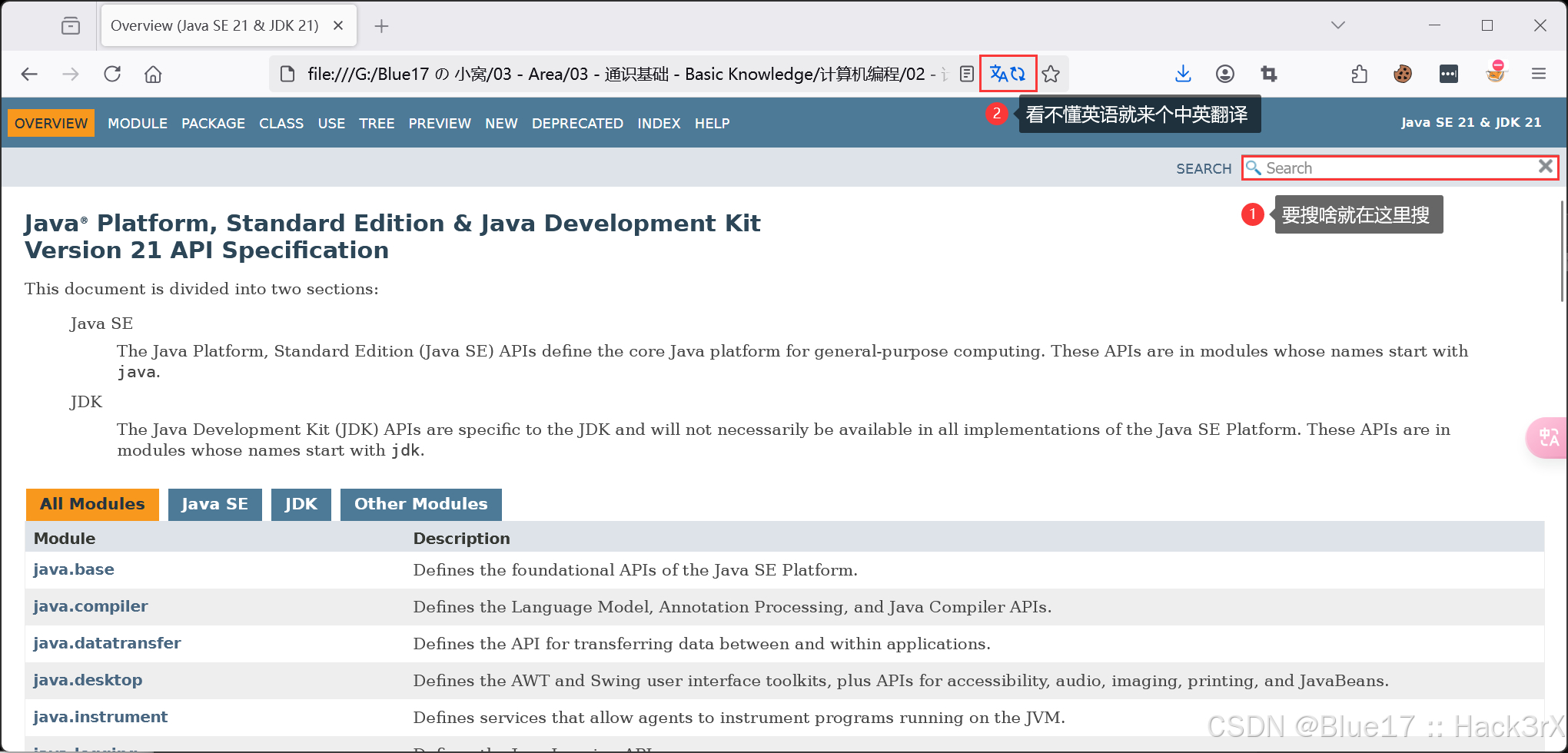
Task: Open the java.desktop module link
Action: point(88,680)
